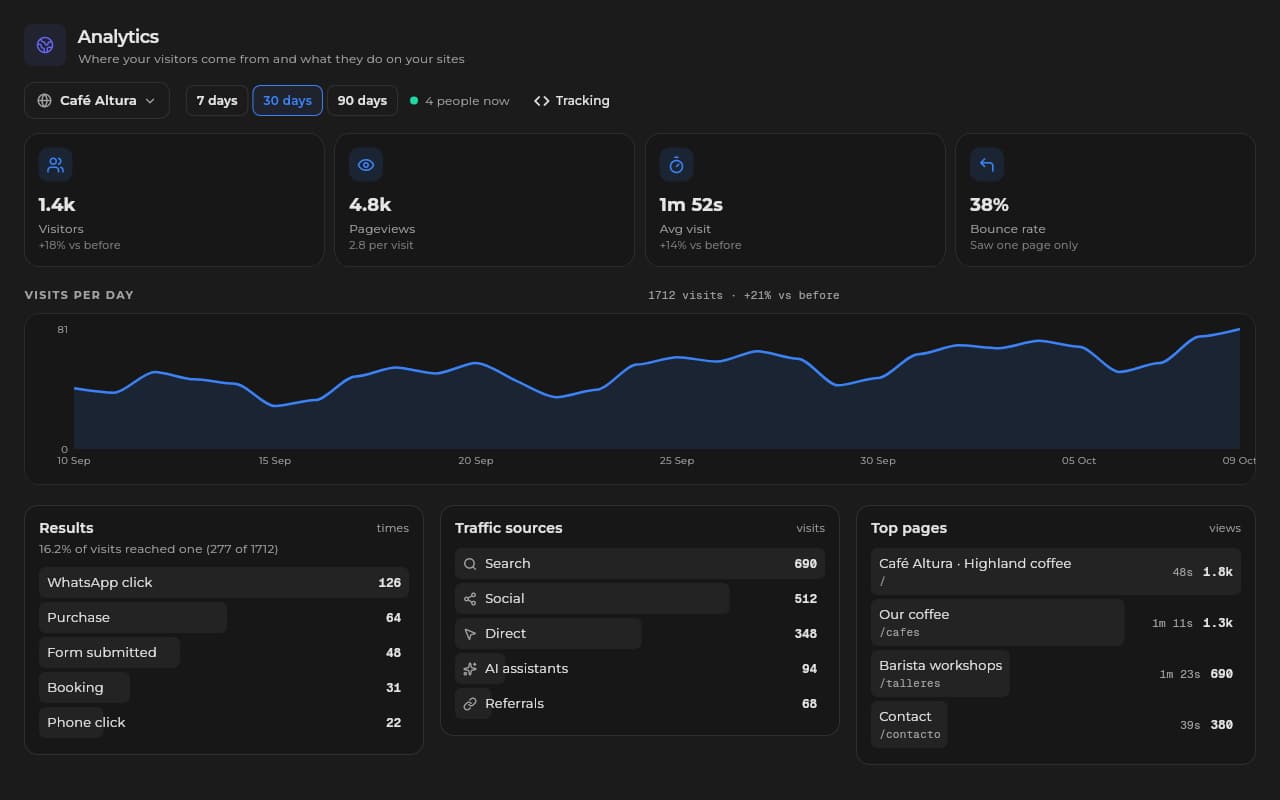Click the Pageviews eye icon

click(x=366, y=165)
